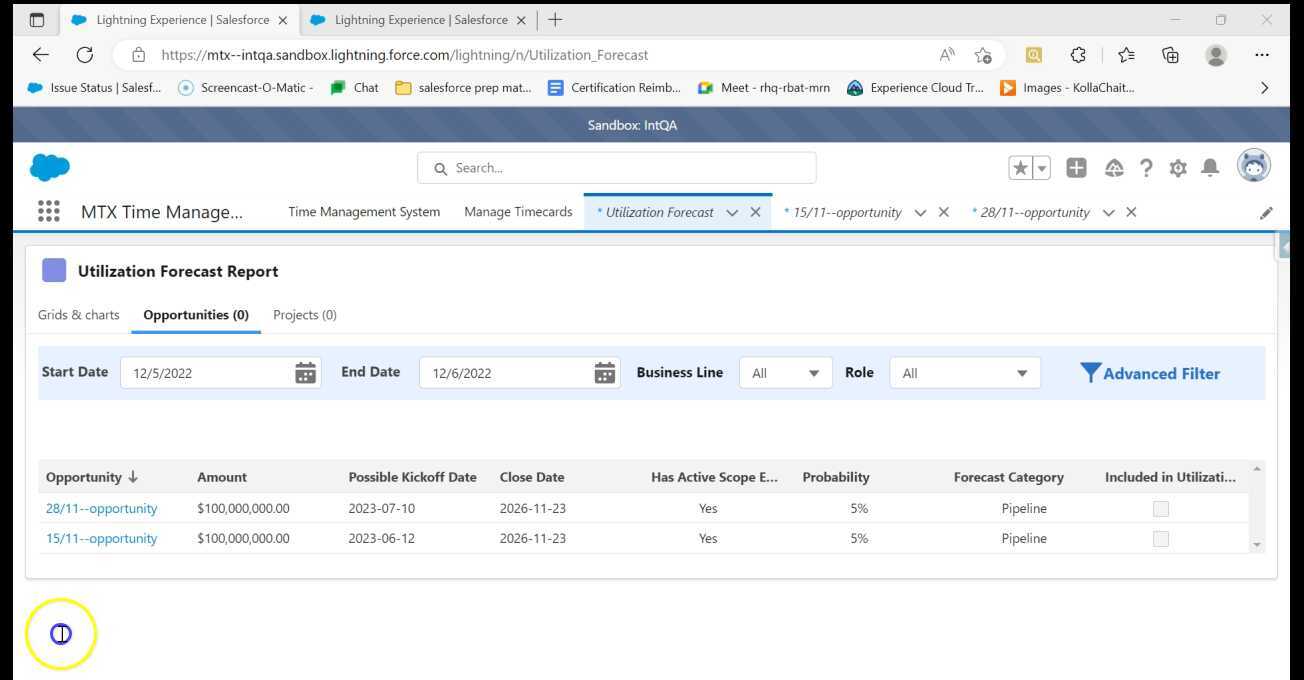Open the End Date calendar picker
This screenshot has height=680, width=1304.
(x=604, y=373)
